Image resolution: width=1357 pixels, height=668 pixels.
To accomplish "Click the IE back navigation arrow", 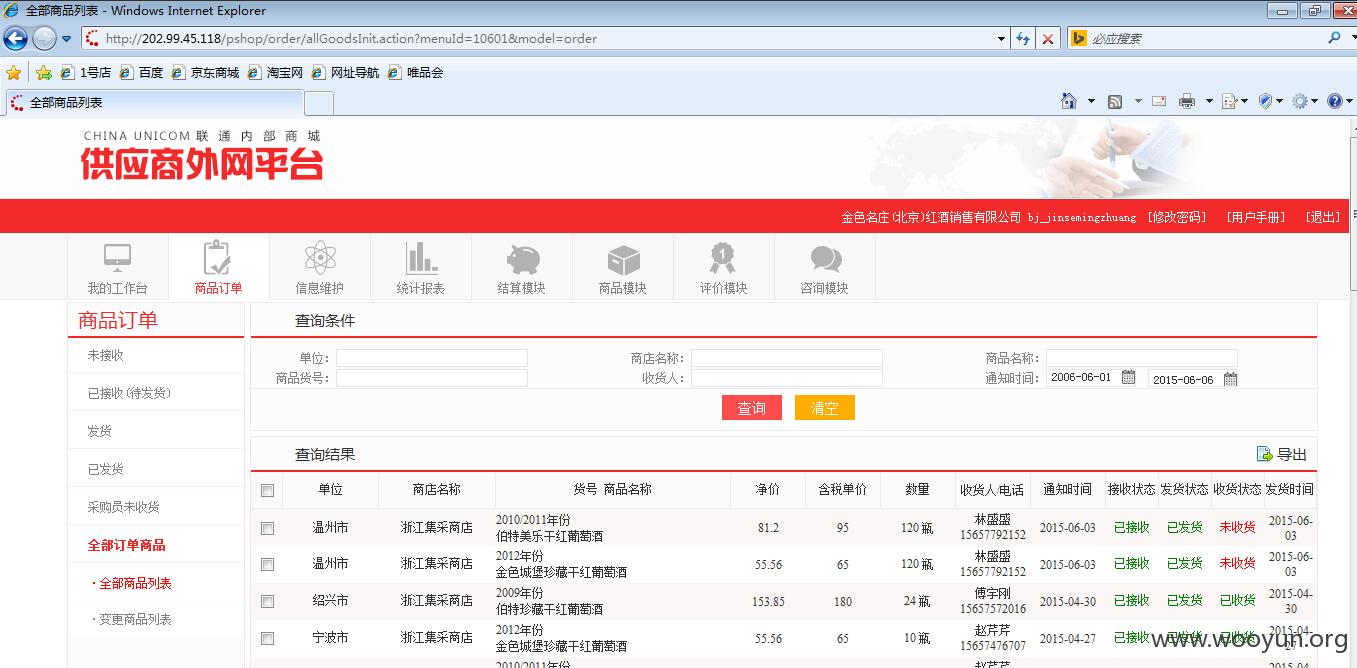I will (x=15, y=39).
